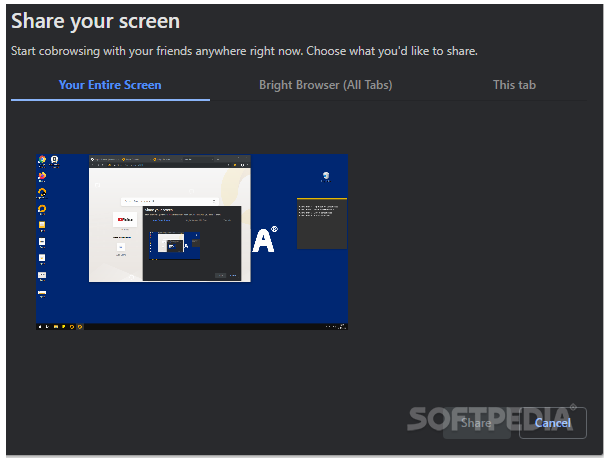
Task: Switch to Bright Browser (All Tabs) tab
Action: click(x=325, y=85)
